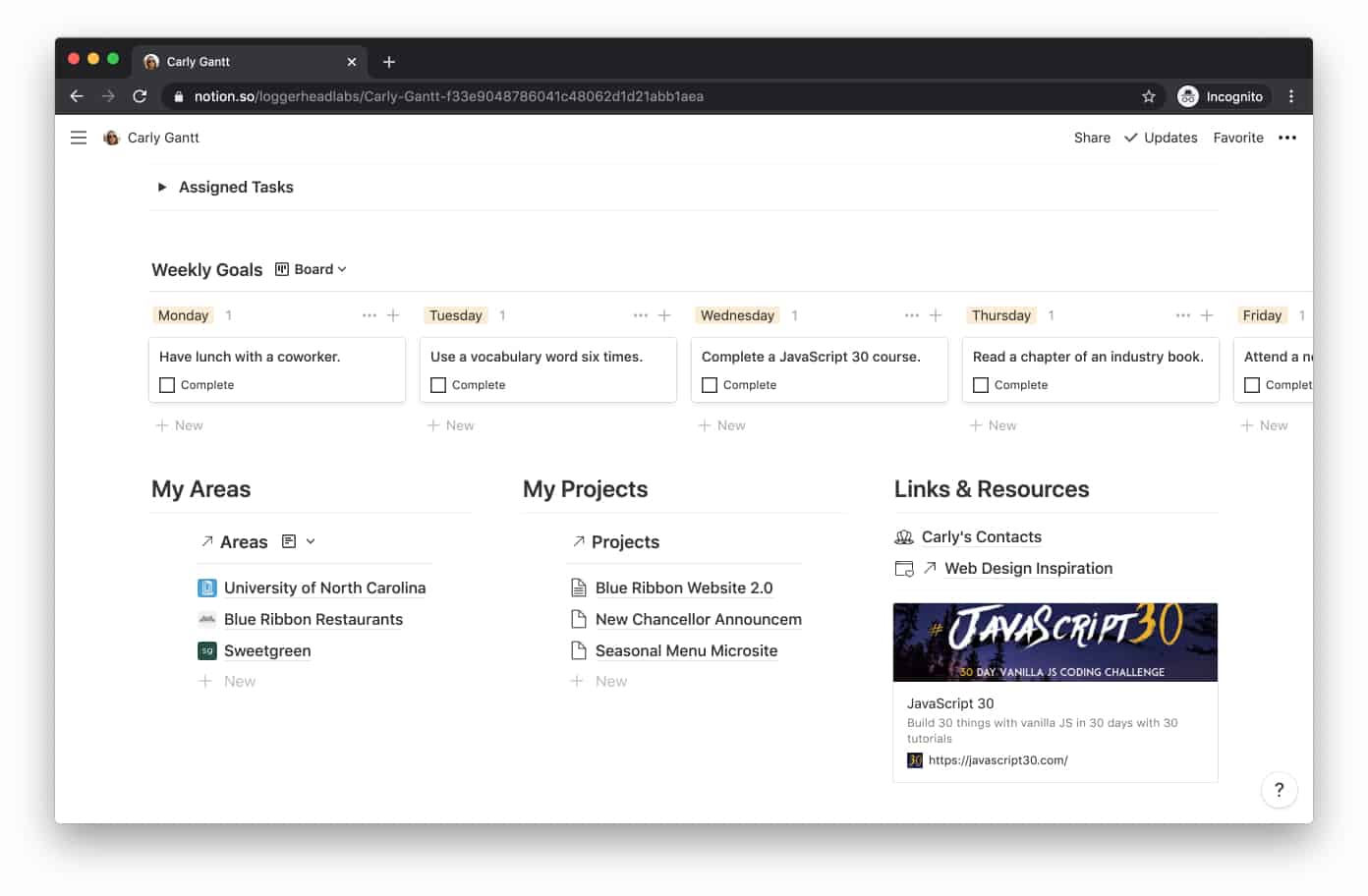Click the Blue Ribbon Website 2.0 document icon

(577, 587)
